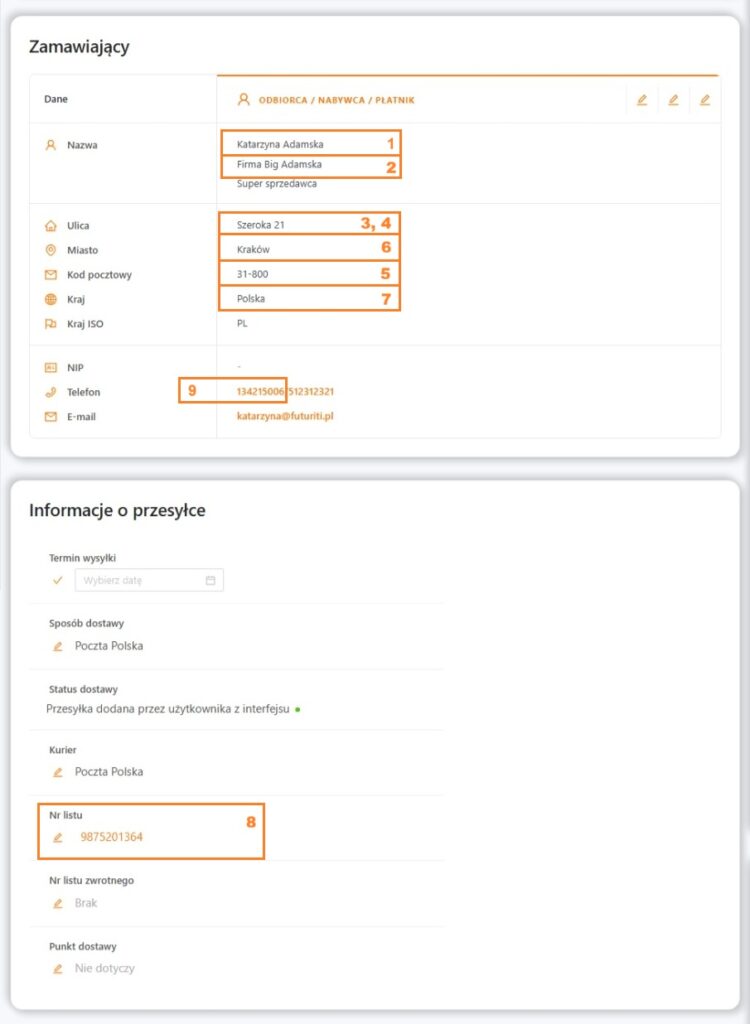
Task: Confirm Termin wysyłki with the checkmark
Action: point(57,580)
